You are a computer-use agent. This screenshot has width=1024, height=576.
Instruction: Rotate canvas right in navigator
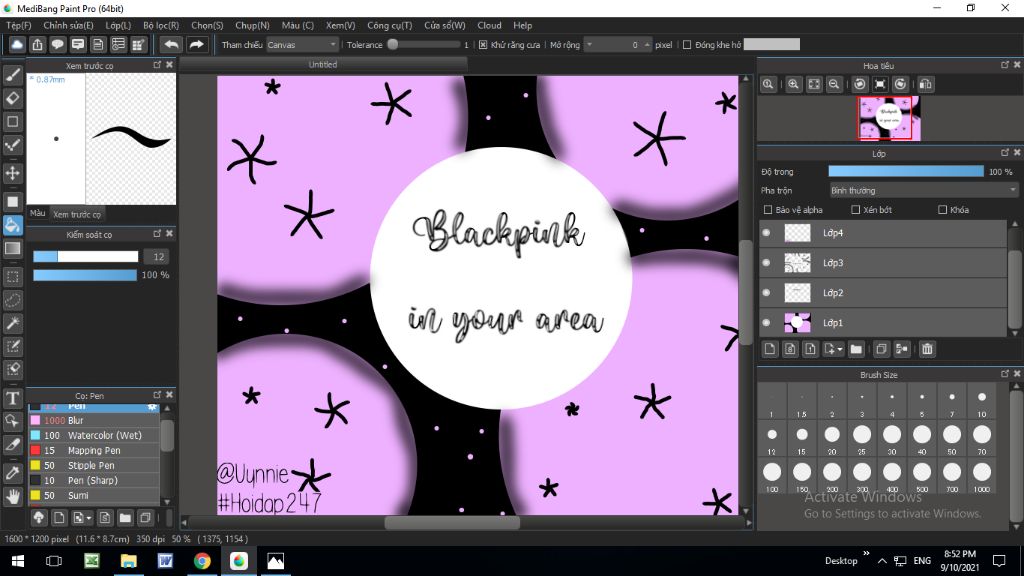click(901, 84)
